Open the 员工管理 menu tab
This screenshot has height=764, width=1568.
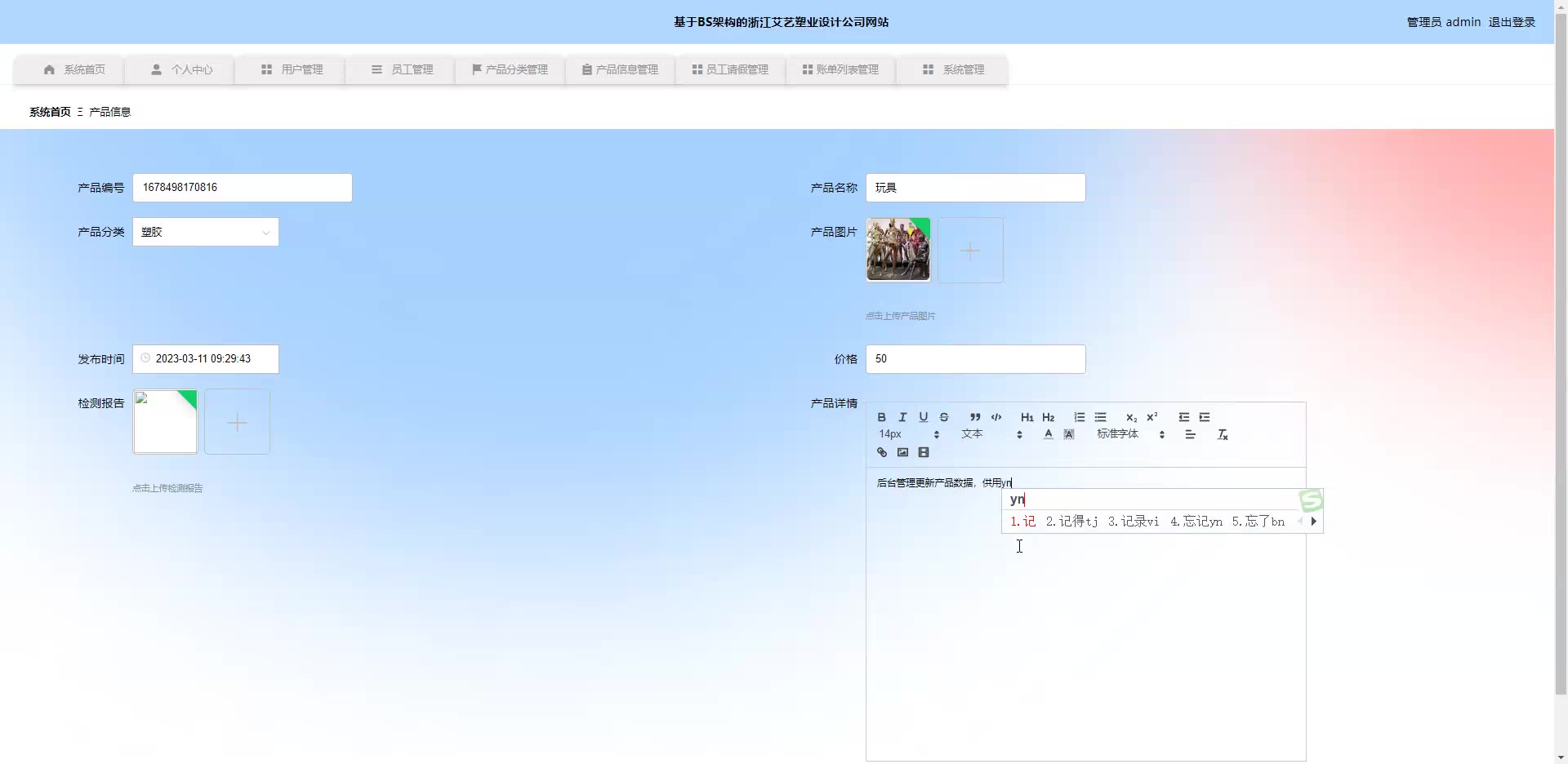(x=402, y=69)
